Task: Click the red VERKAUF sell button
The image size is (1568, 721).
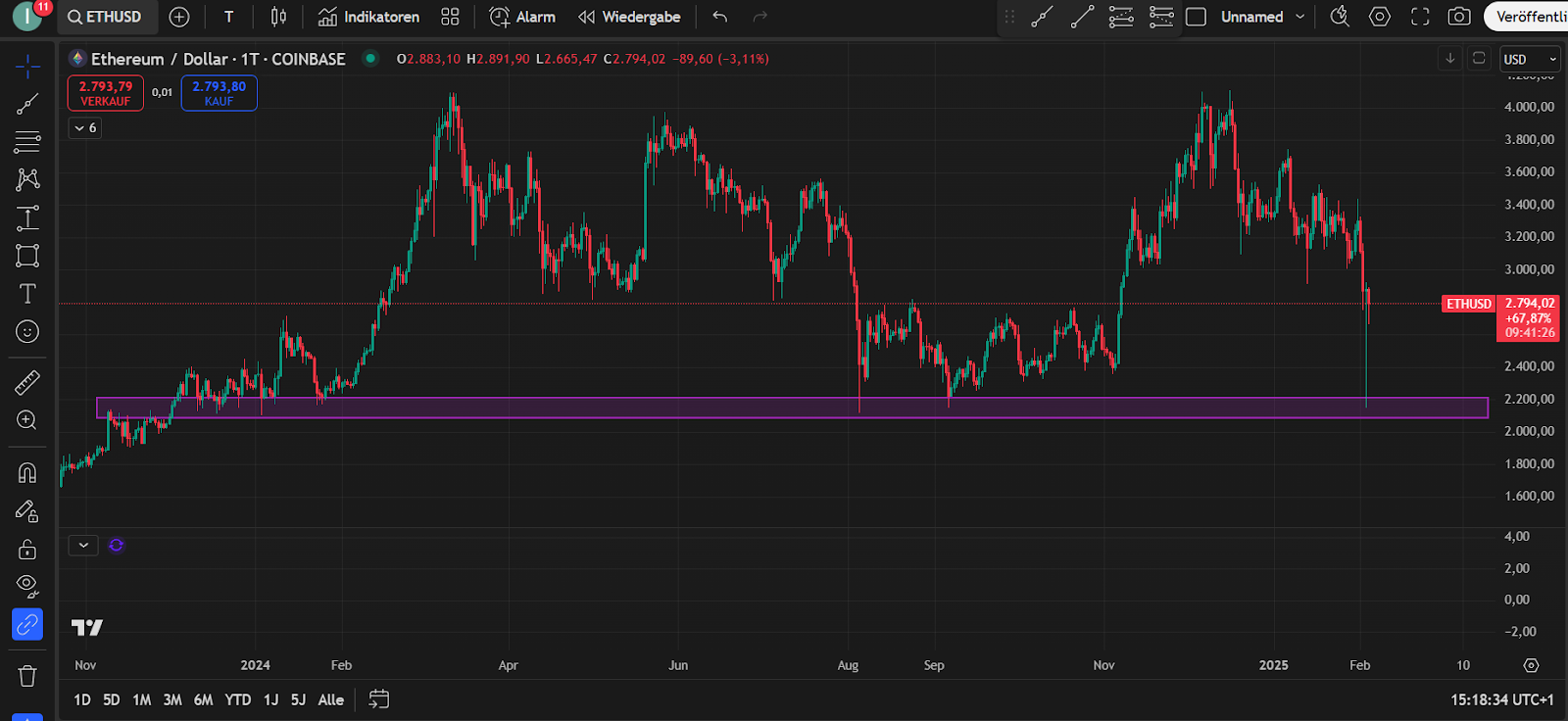Action: click(106, 93)
